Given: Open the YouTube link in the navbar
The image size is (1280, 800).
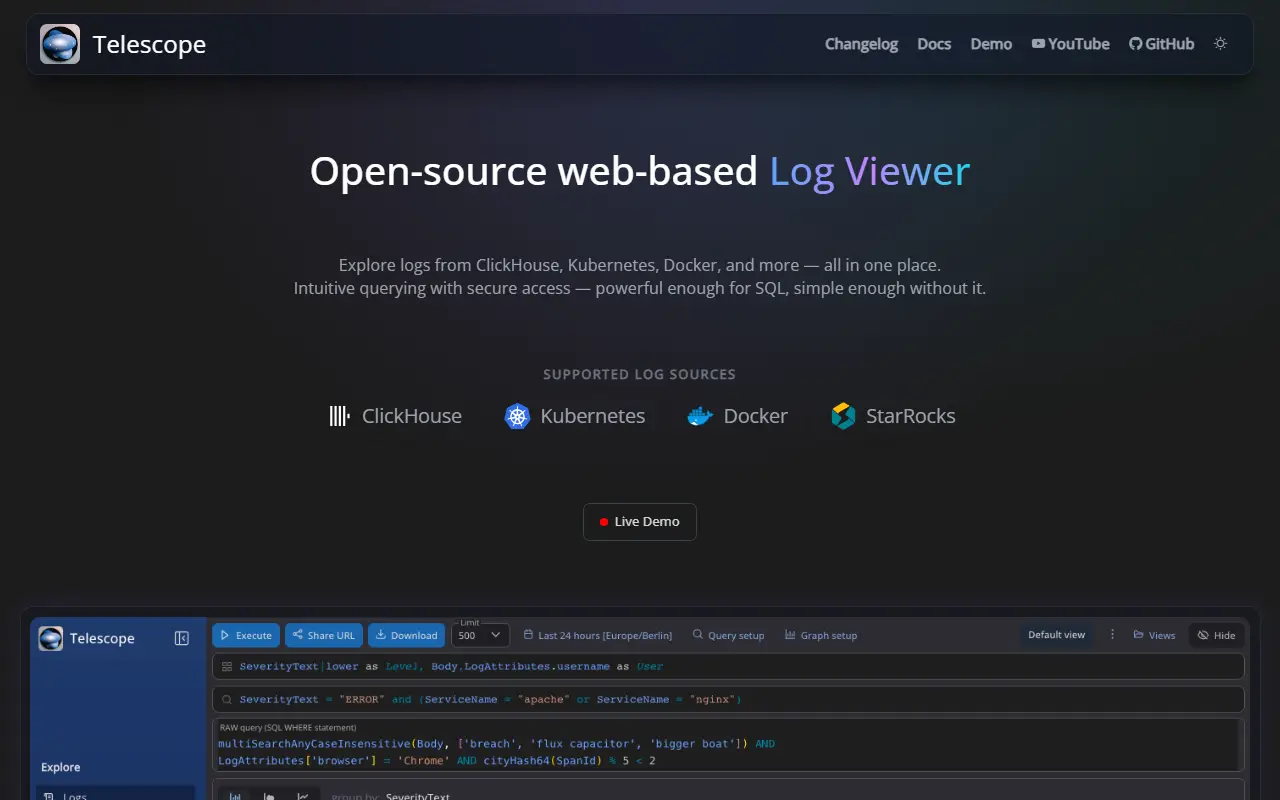Looking at the screenshot, I should click(1070, 44).
